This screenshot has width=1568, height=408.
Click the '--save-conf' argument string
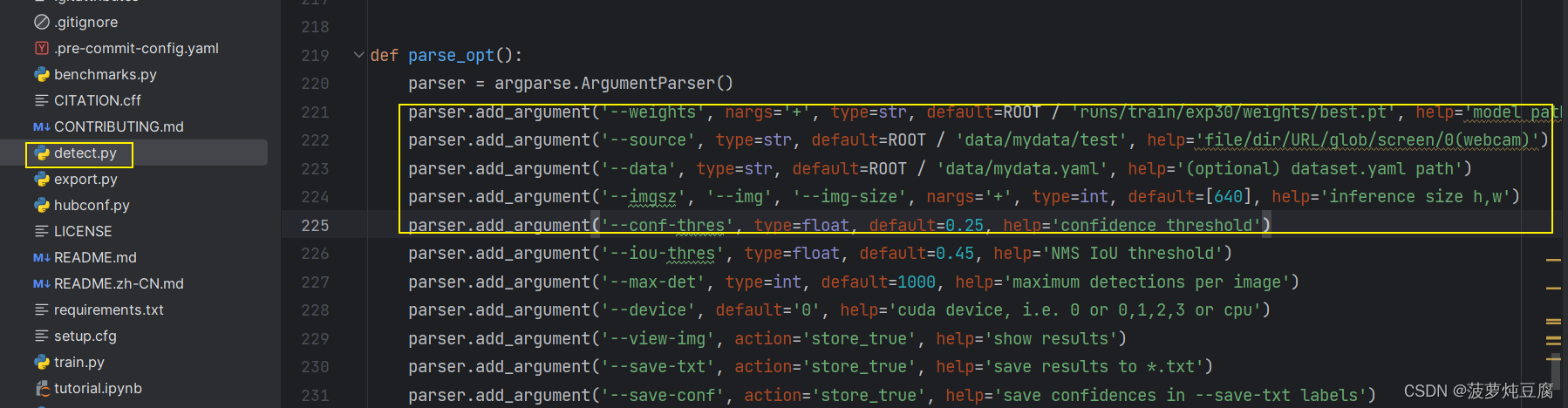663,396
